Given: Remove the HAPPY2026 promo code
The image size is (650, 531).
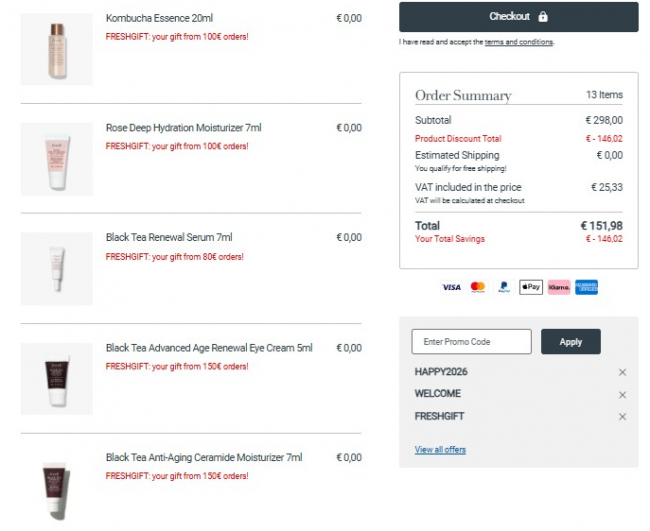Looking at the screenshot, I should click(622, 372).
